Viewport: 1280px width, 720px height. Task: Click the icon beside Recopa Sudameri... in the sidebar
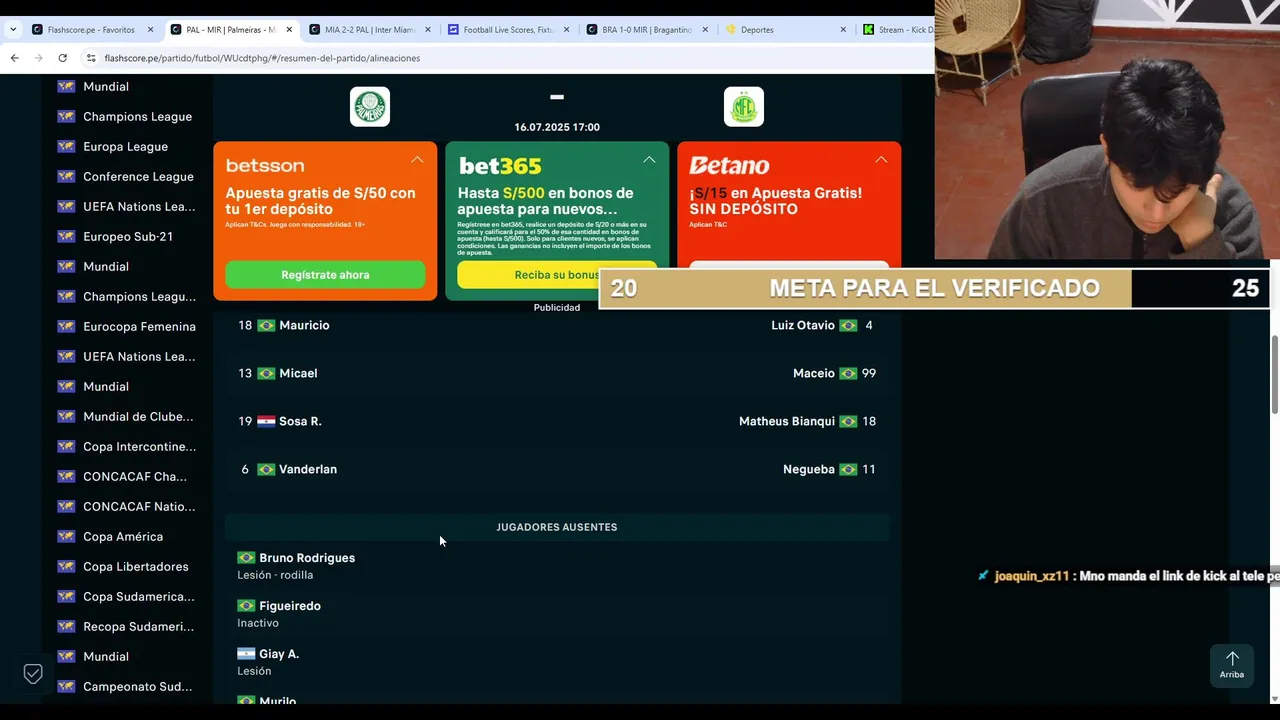click(x=66, y=627)
